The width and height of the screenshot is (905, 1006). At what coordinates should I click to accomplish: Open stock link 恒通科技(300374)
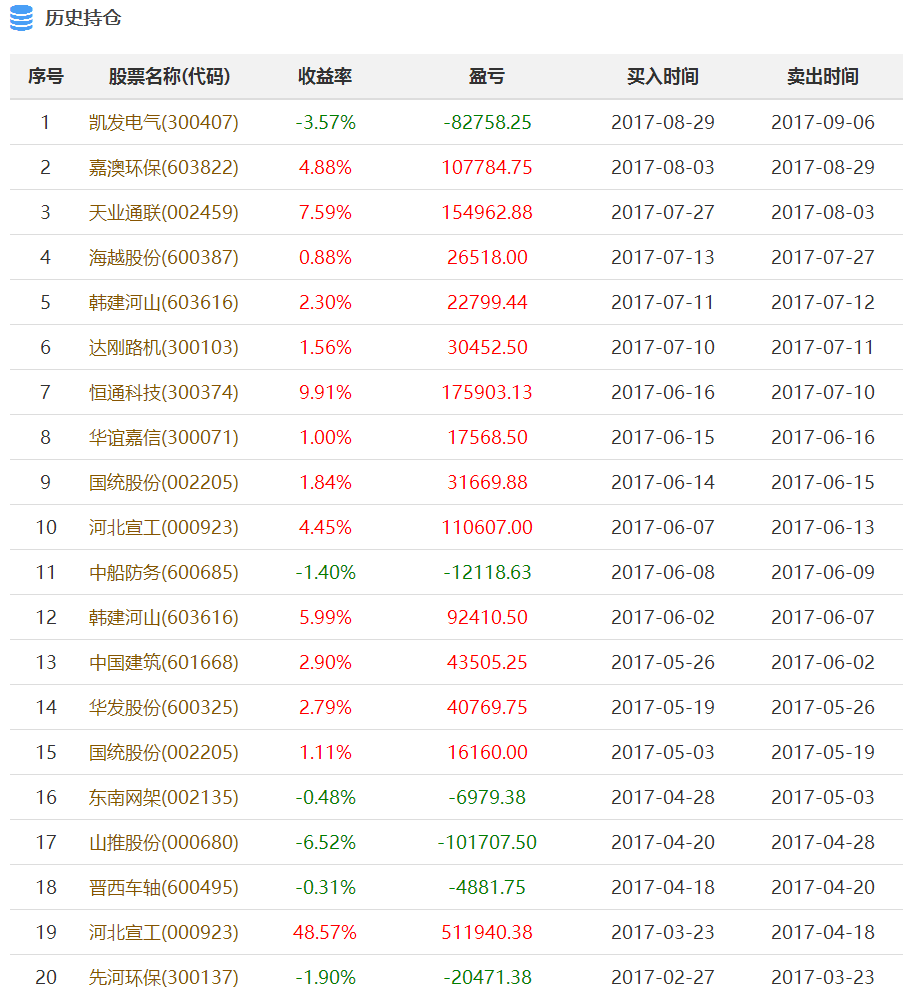coord(164,391)
